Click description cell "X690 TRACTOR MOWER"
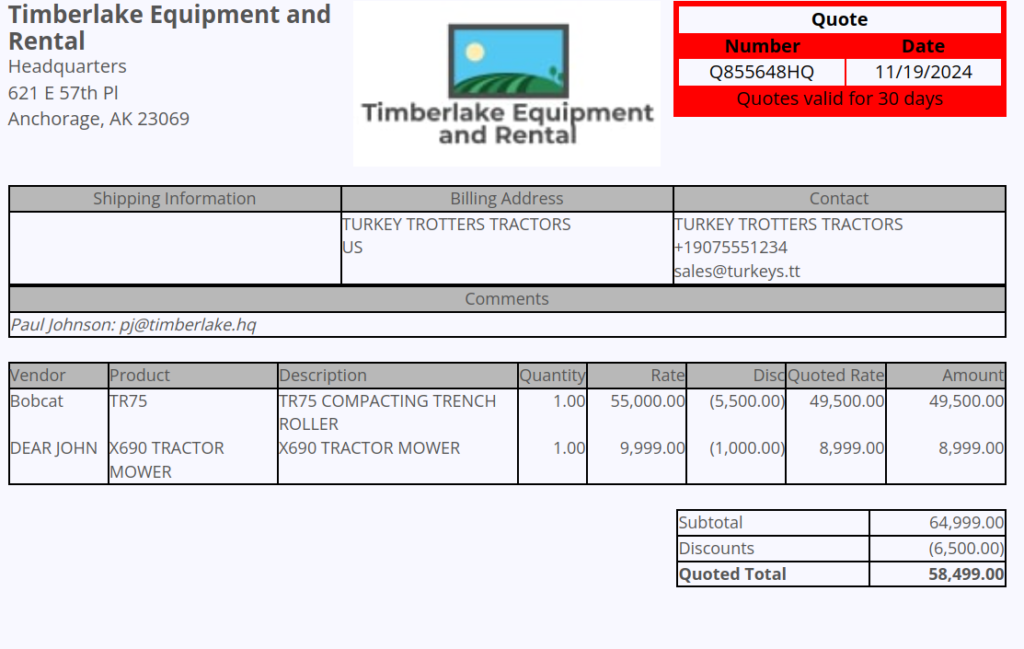 (370, 448)
